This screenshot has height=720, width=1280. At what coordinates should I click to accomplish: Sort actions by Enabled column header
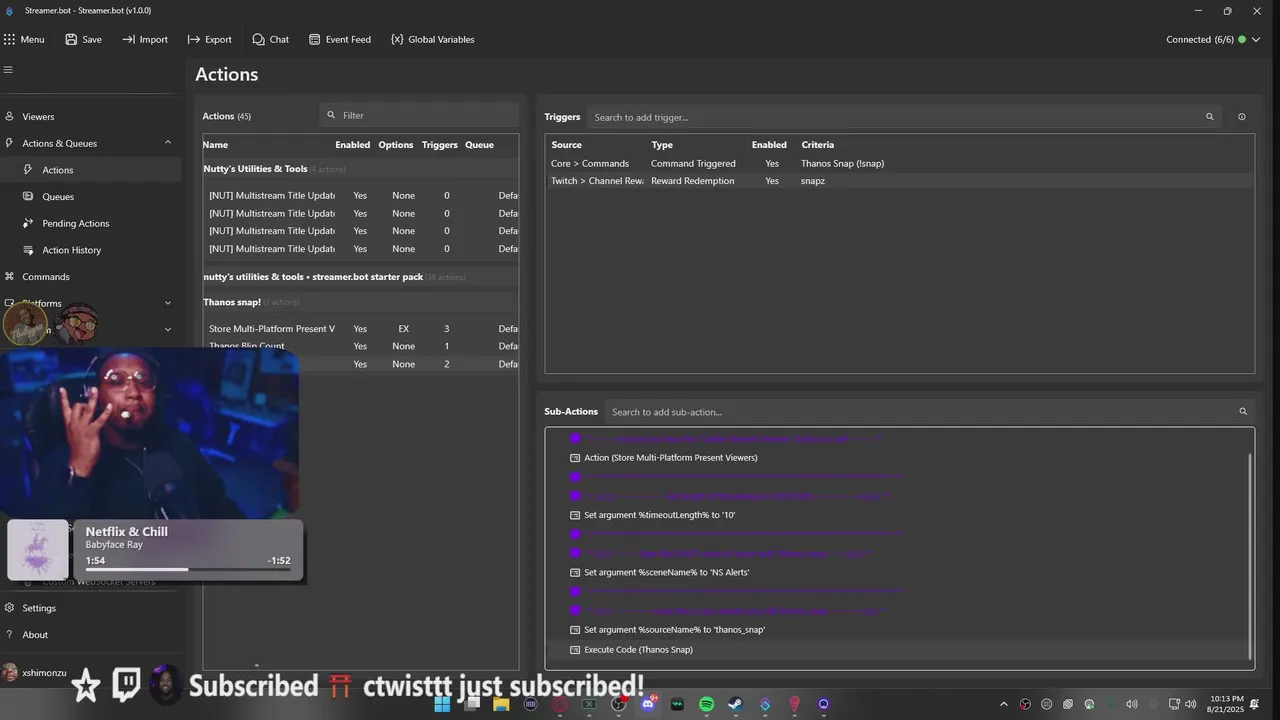(352, 145)
